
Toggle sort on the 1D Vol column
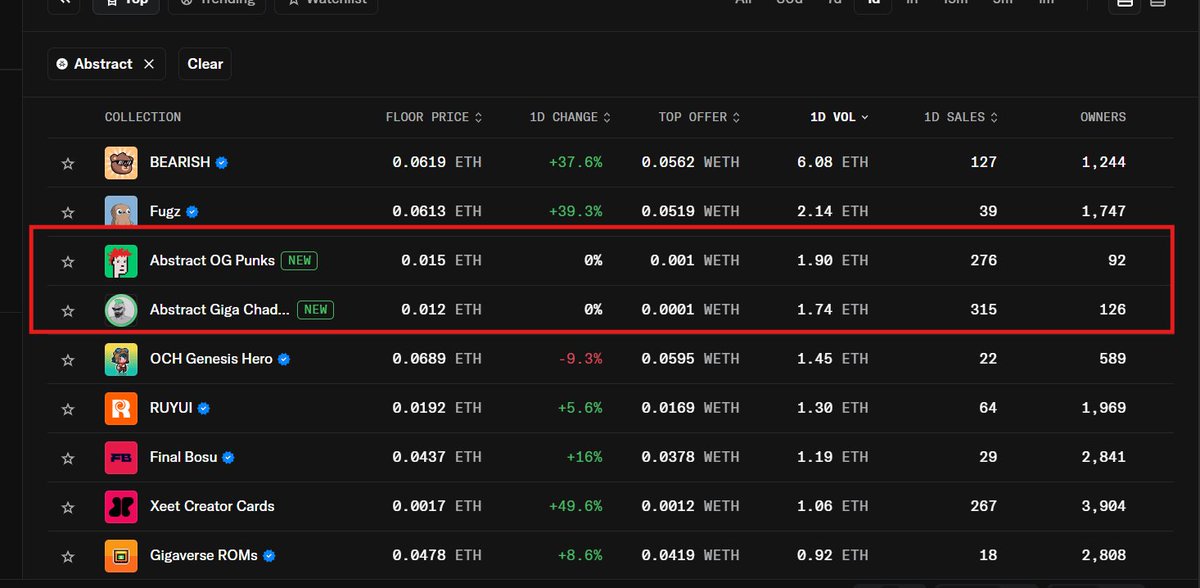pyautogui.click(x=839, y=117)
